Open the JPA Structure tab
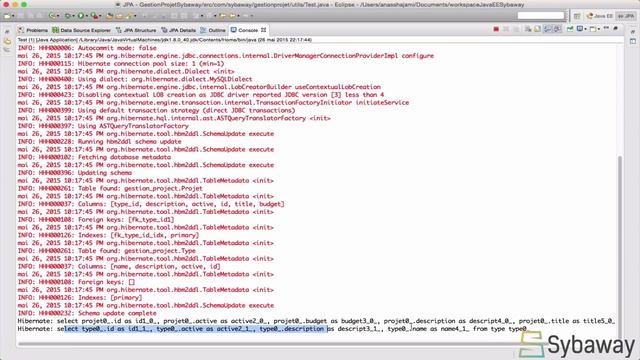 tap(136, 30)
